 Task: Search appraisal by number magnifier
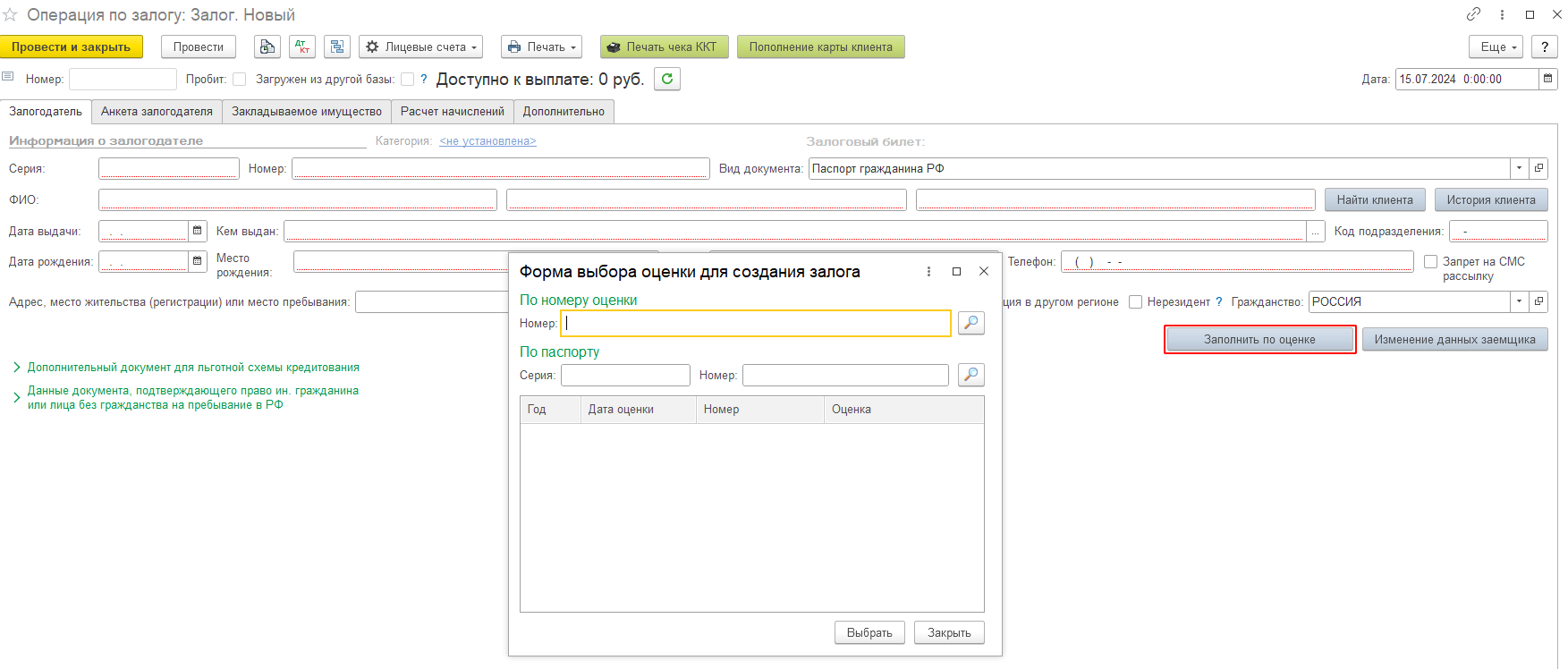pyautogui.click(x=970, y=323)
